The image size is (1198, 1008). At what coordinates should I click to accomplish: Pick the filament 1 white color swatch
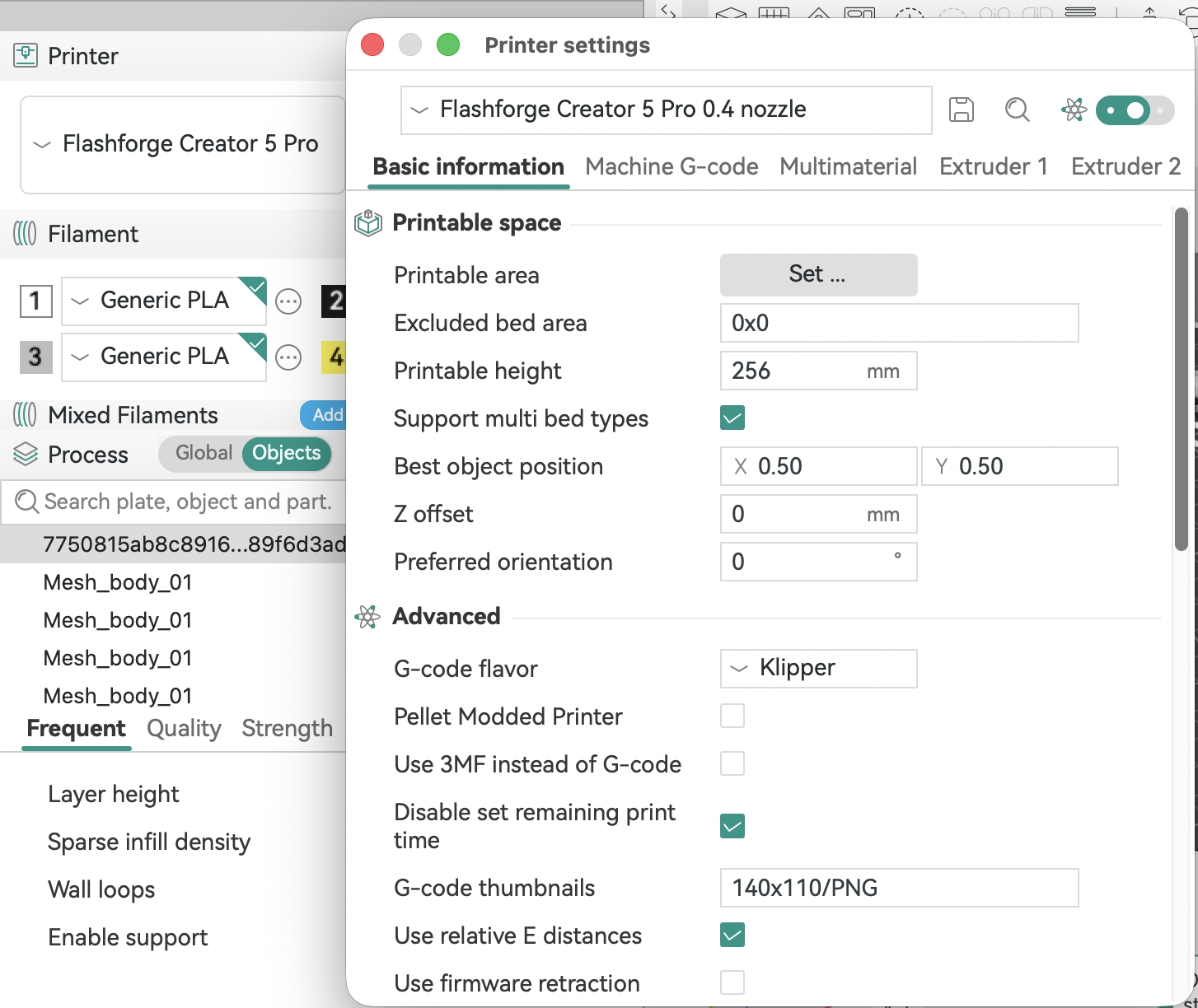tap(35, 301)
